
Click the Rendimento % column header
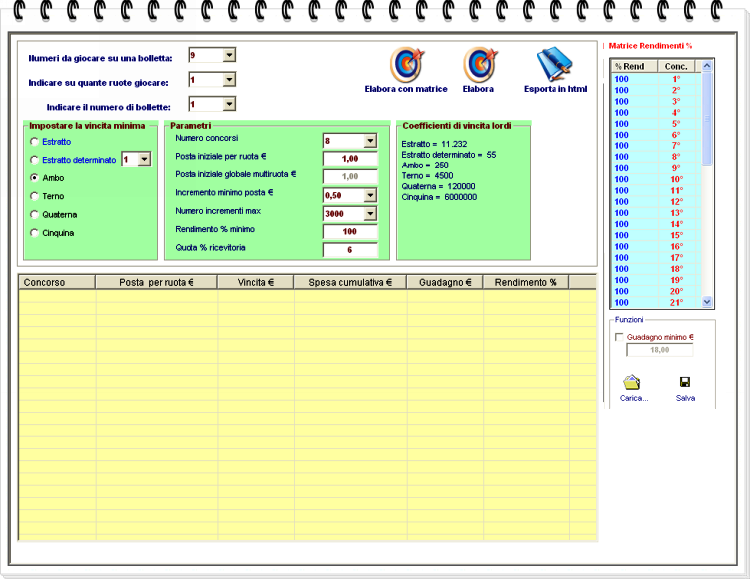(526, 282)
